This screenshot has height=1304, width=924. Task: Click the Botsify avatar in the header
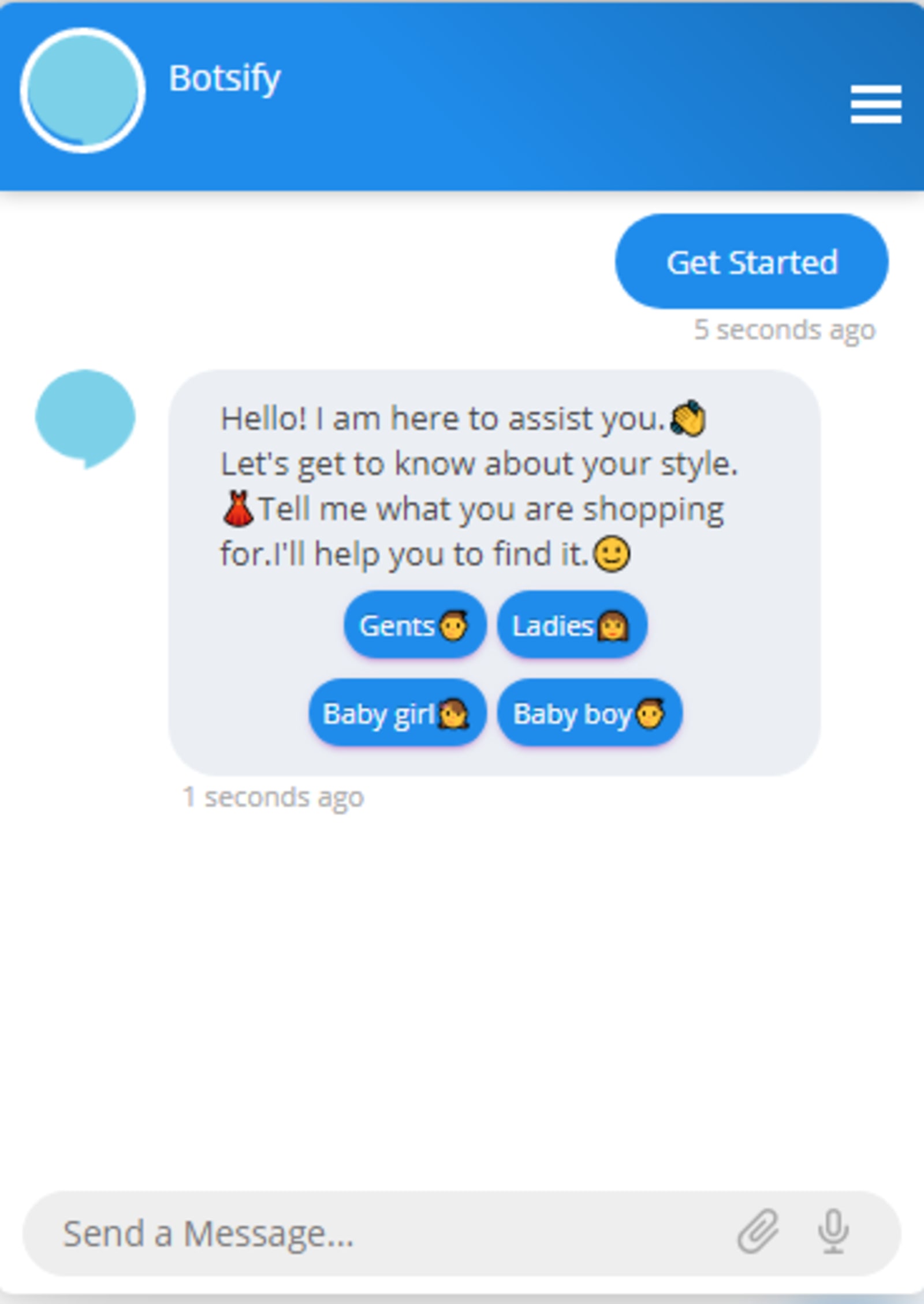(83, 90)
